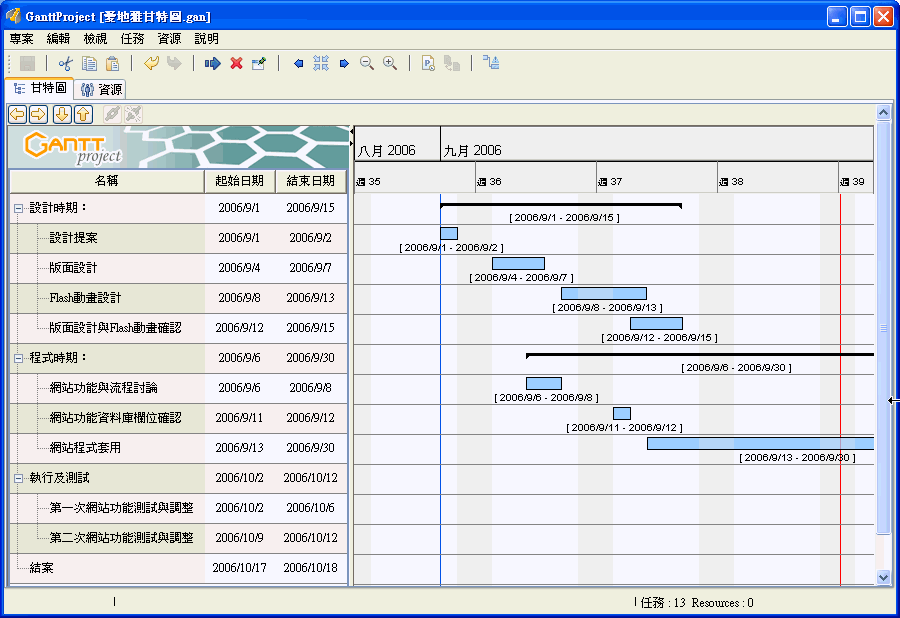
Task: Click the zoom out magnifier icon
Action: (x=367, y=63)
